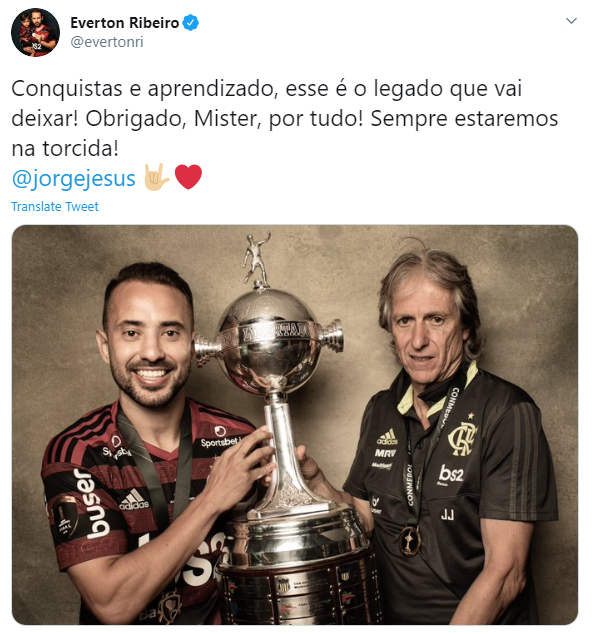592x634 pixels.
Task: Open the Everton Ribeiro display name
Action: (125, 23)
